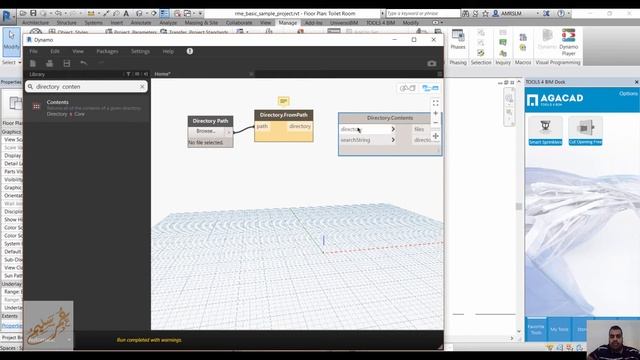Switch to the 3D background preview navigation mode

click(x=407, y=88)
